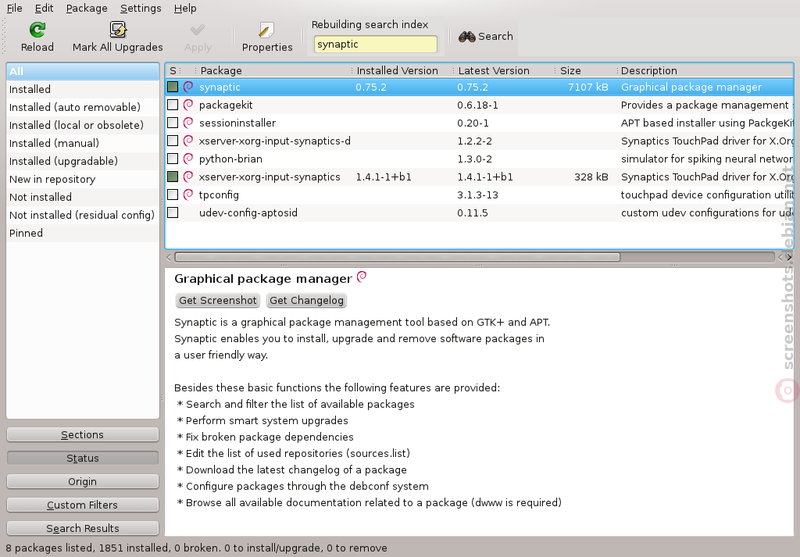Sort by Description column header

[705, 70]
